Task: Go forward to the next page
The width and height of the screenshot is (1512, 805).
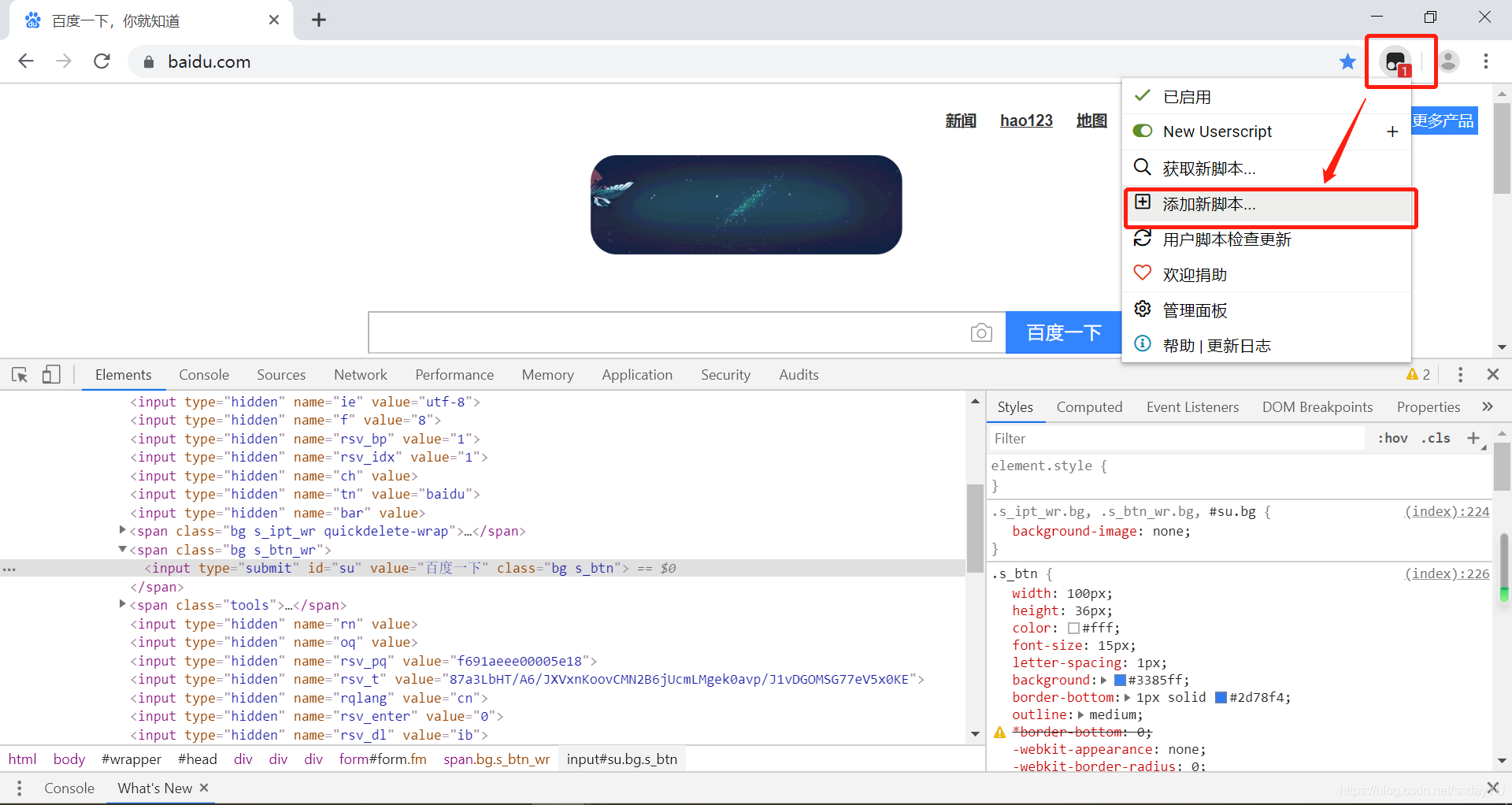Action: pyautogui.click(x=64, y=61)
